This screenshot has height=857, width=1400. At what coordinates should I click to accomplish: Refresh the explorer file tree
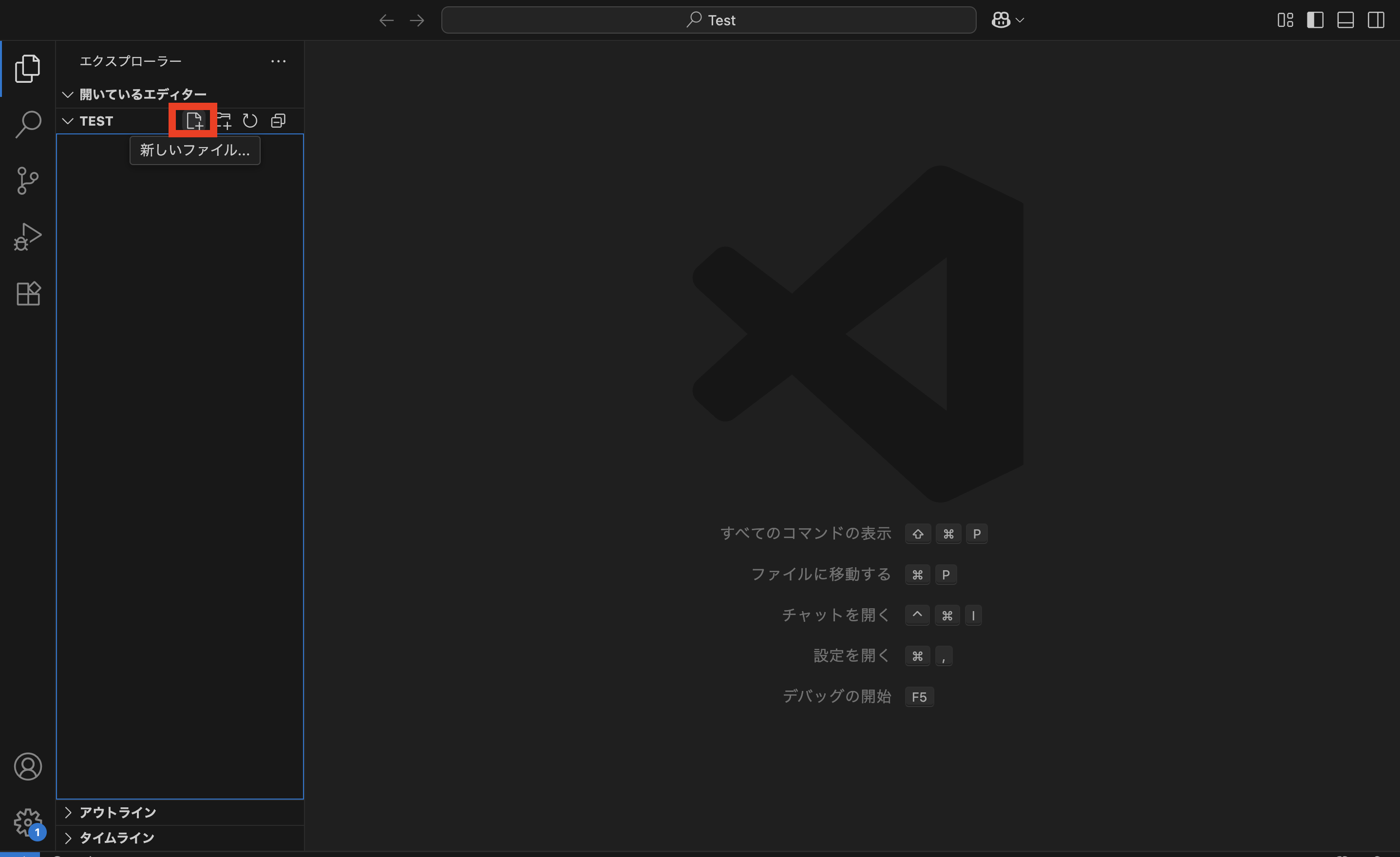click(x=250, y=120)
